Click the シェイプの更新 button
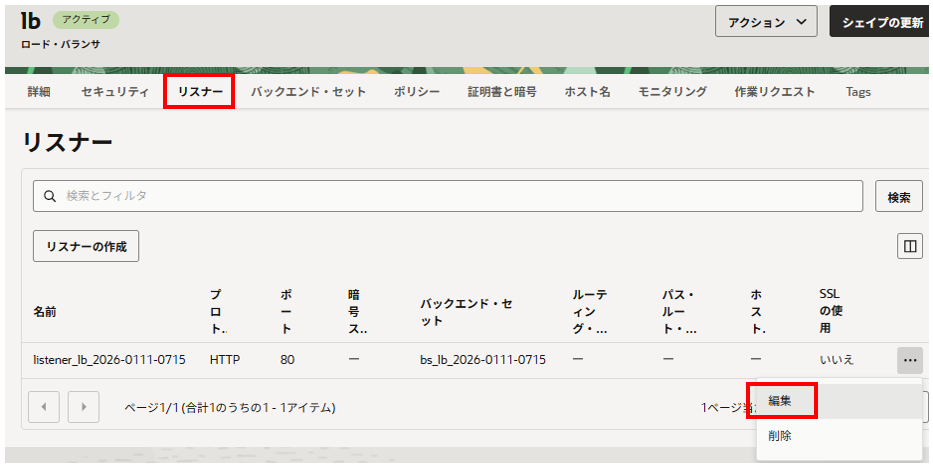933x468 pixels. click(x=881, y=22)
